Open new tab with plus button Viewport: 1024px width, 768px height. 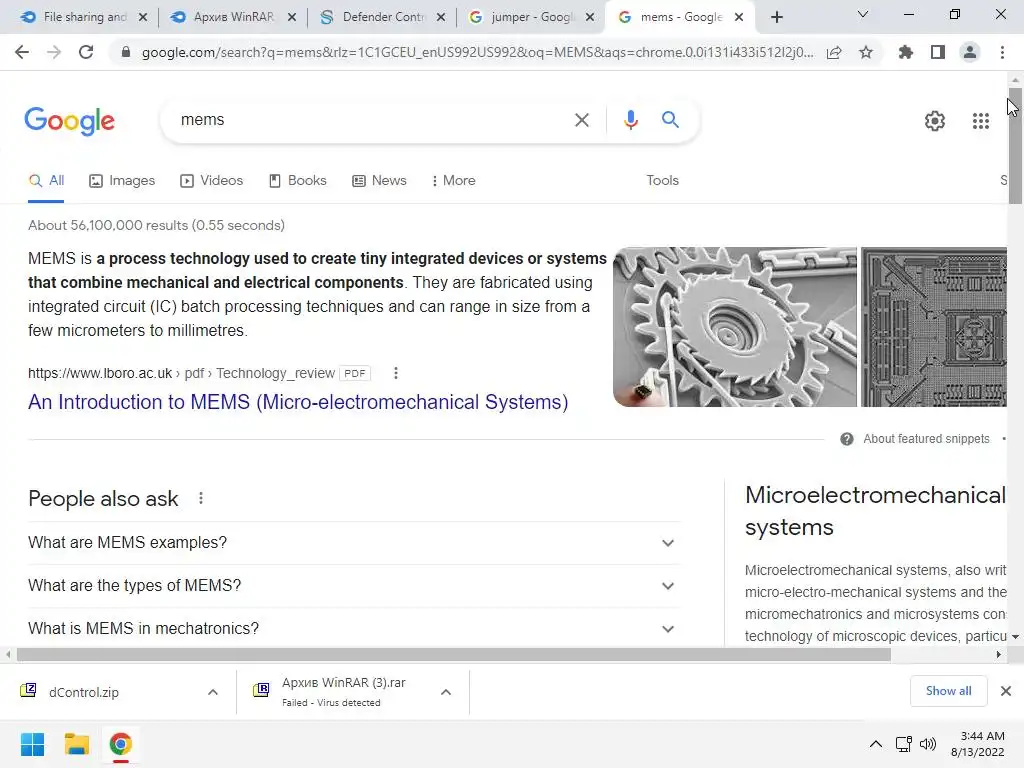(x=776, y=17)
